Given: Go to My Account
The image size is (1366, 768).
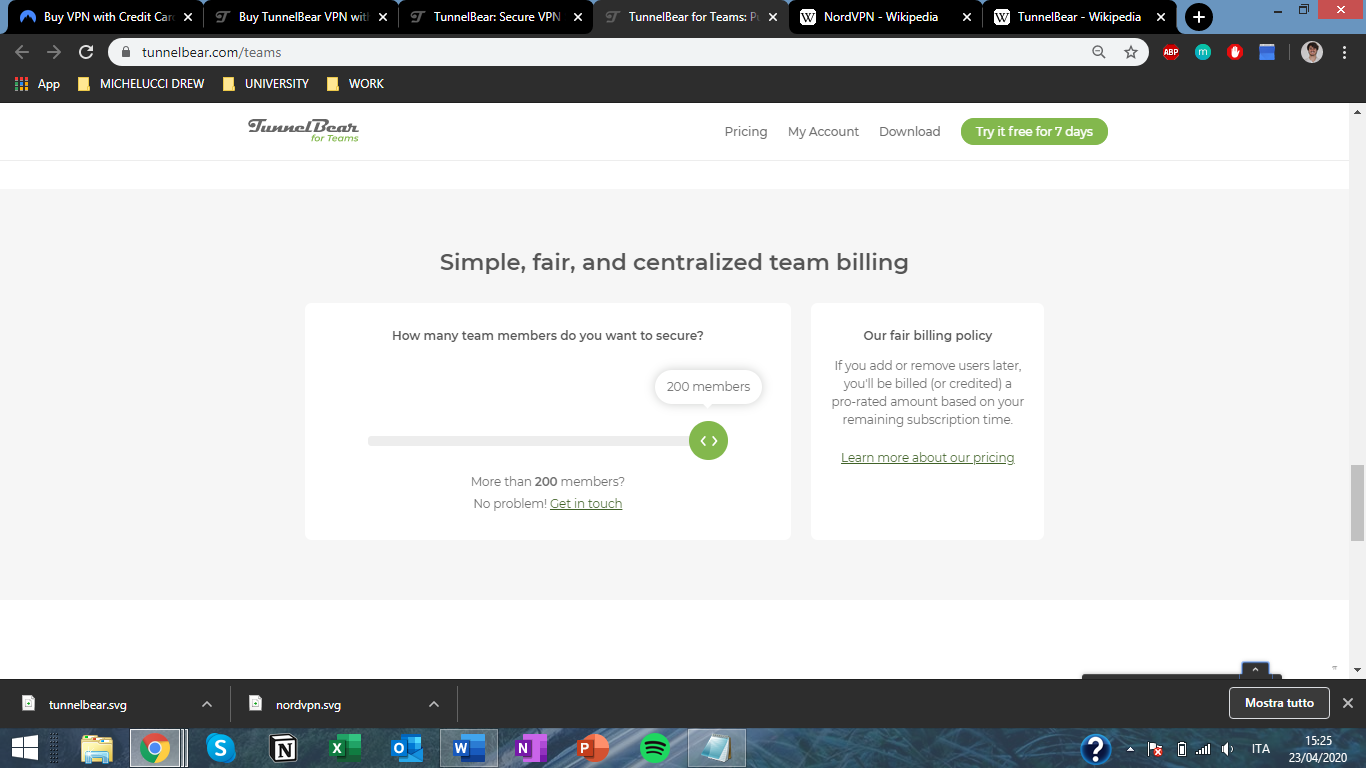Looking at the screenshot, I should click(823, 132).
